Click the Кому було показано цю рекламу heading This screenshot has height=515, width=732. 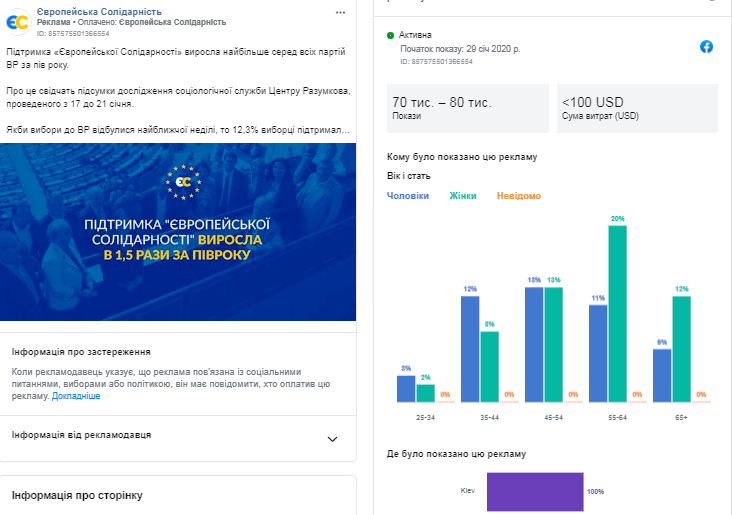462,157
